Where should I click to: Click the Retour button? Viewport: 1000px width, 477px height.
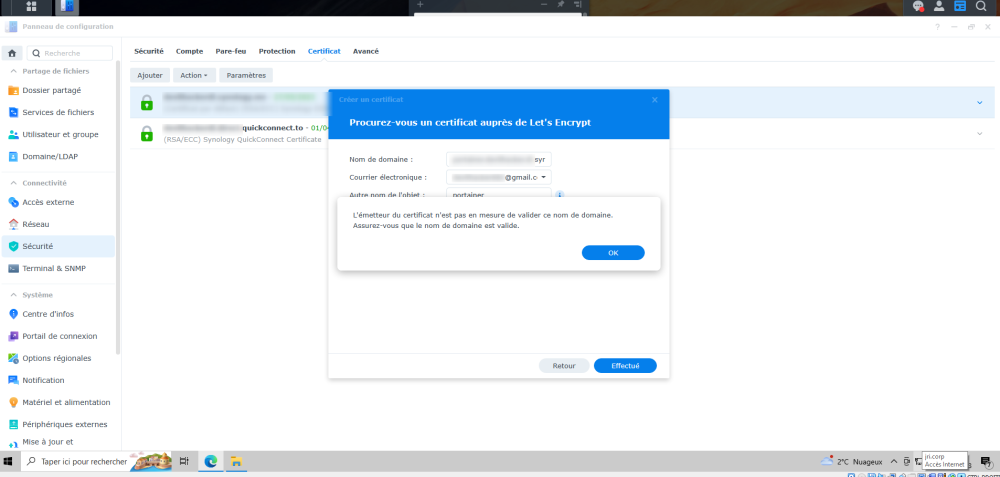(564, 366)
